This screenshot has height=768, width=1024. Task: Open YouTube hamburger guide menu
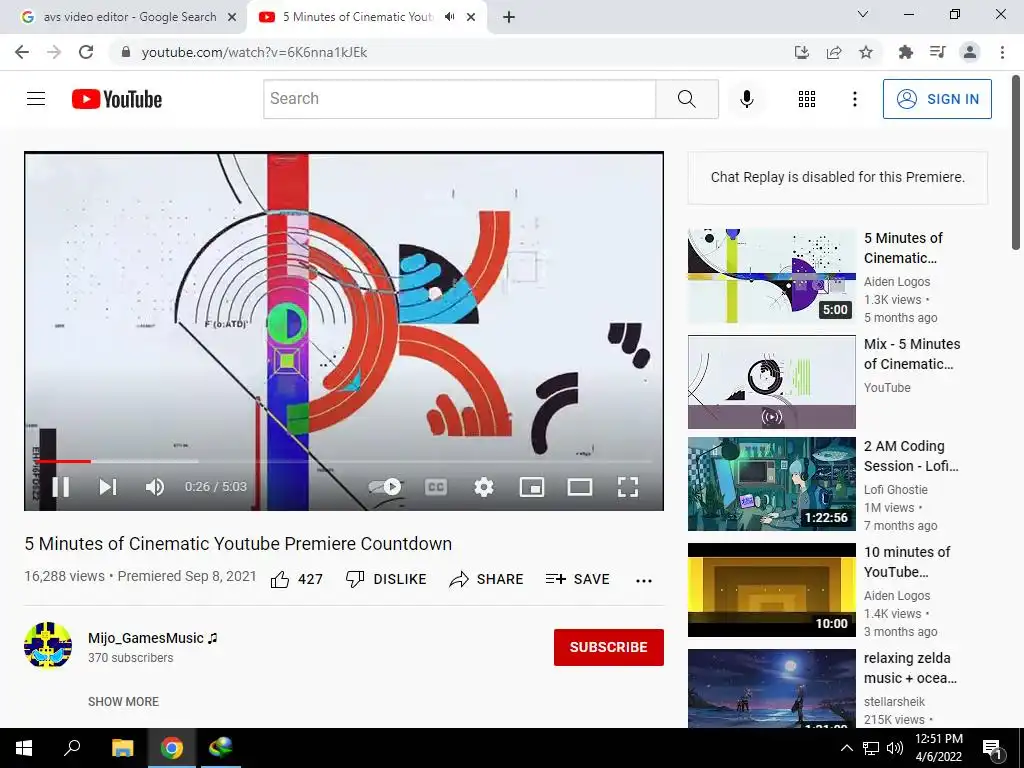[x=36, y=99]
